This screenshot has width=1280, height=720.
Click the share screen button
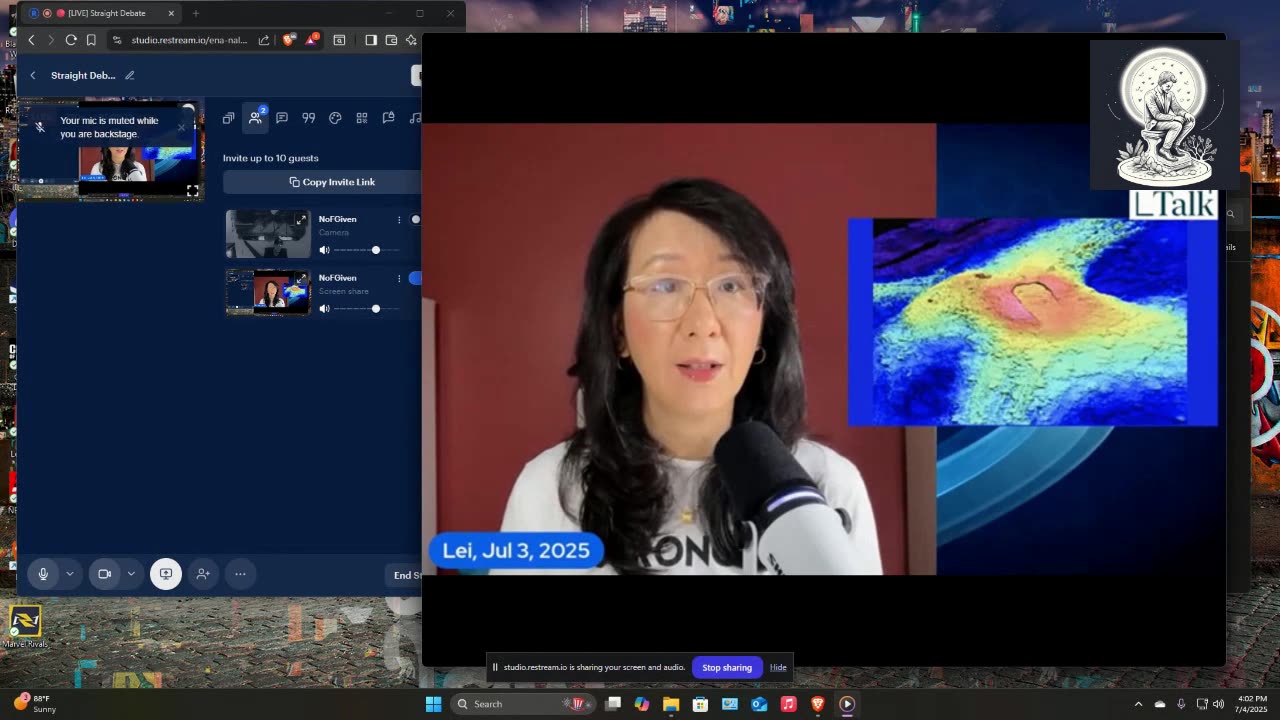166,574
